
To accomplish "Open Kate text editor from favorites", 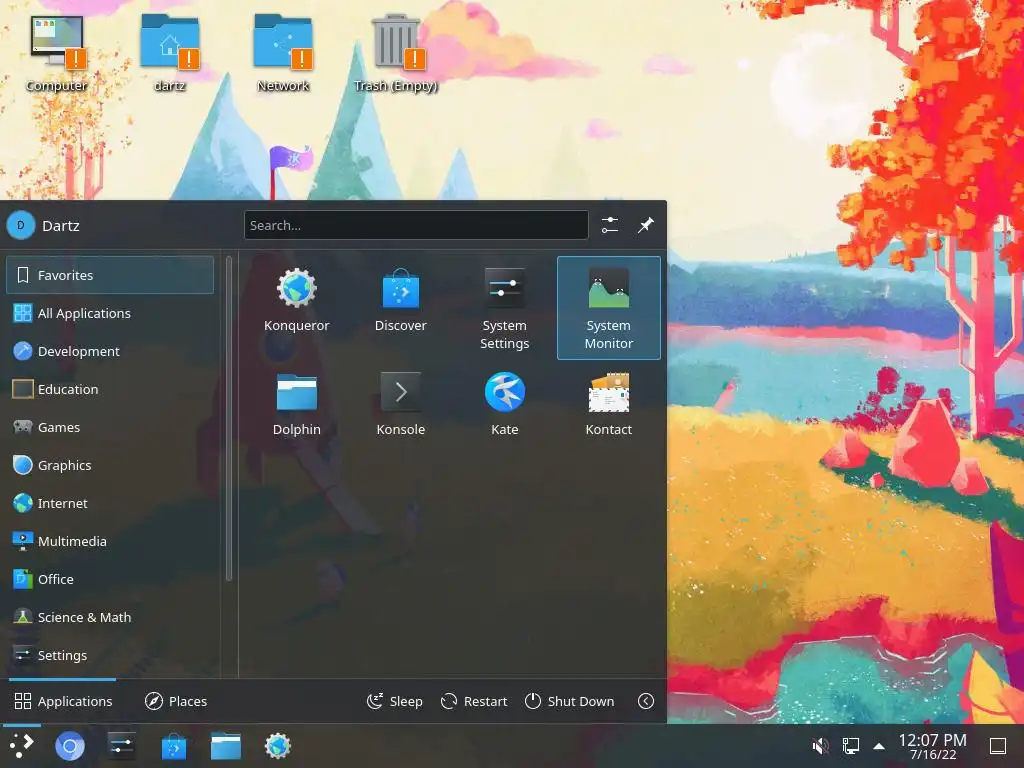I will 504,404.
